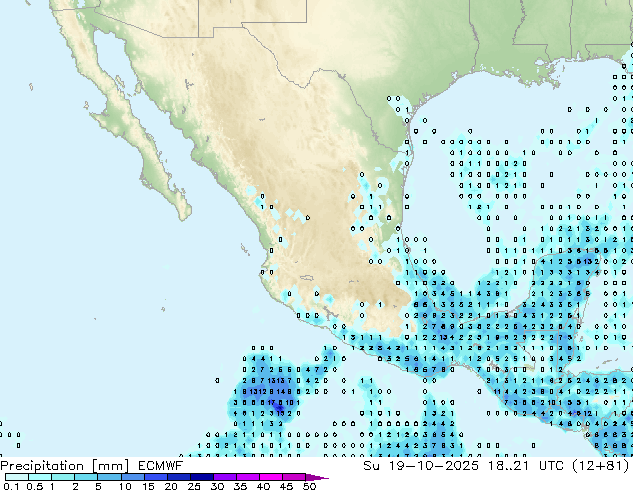Image resolution: width=634 pixels, height=490 pixels.
Task: Click the 0.1–0.5 mm legend color swatch
Action: (x=17, y=477)
